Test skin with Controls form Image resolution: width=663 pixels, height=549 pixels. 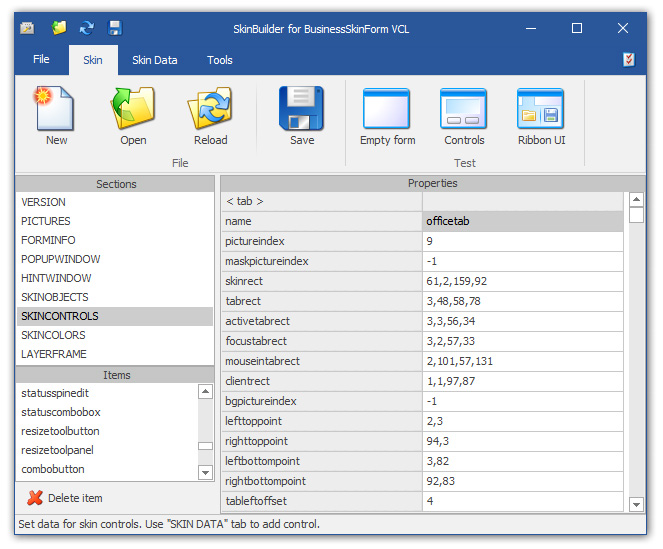point(463,109)
